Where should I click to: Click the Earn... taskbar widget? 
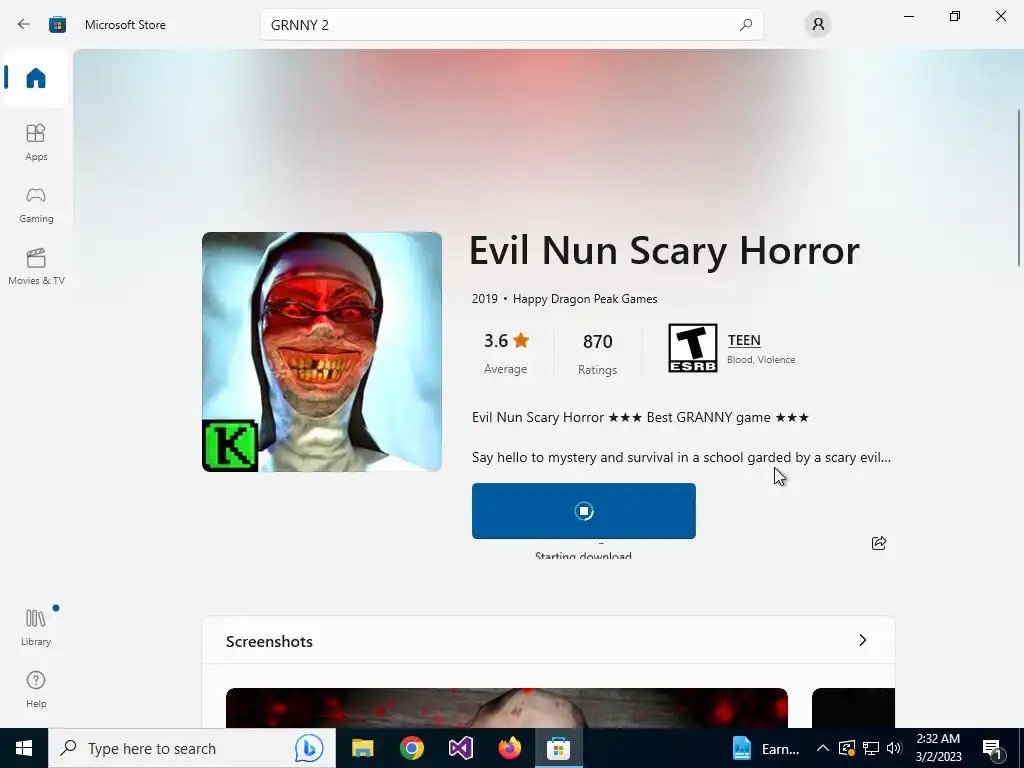point(765,748)
